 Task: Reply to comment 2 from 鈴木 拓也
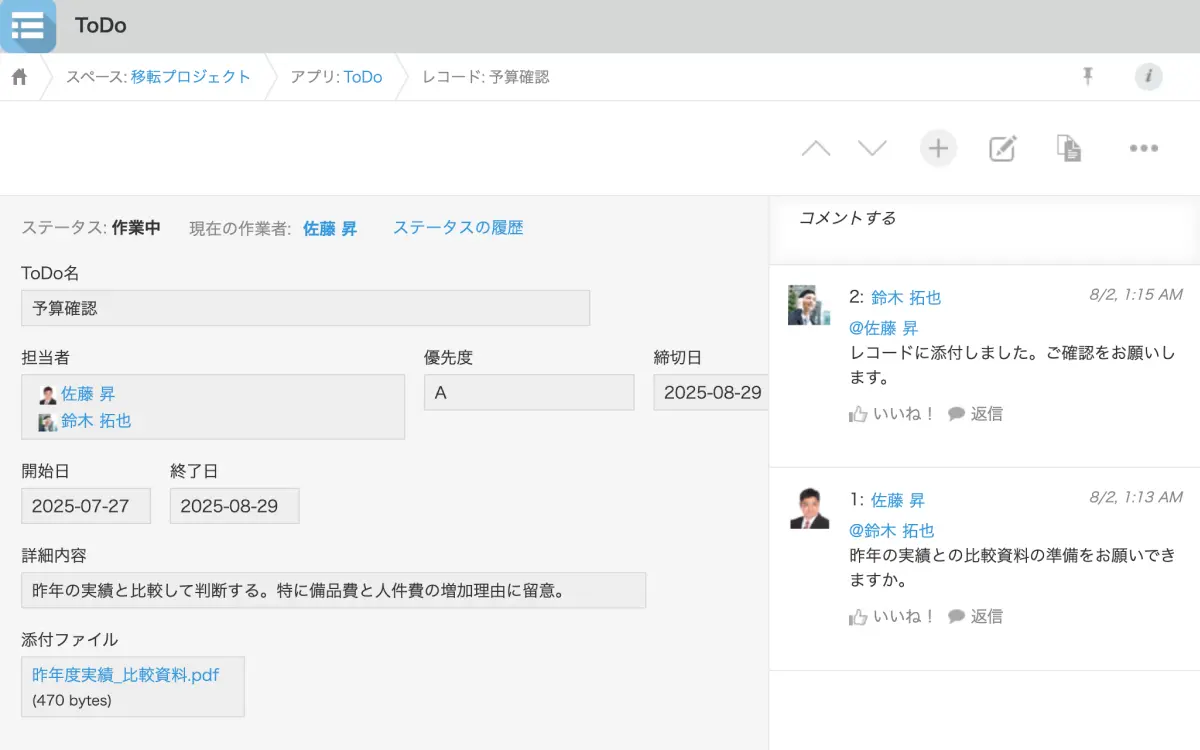975,414
